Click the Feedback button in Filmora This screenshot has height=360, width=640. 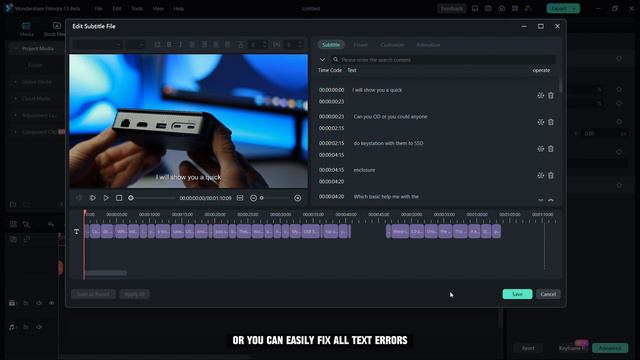point(451,9)
